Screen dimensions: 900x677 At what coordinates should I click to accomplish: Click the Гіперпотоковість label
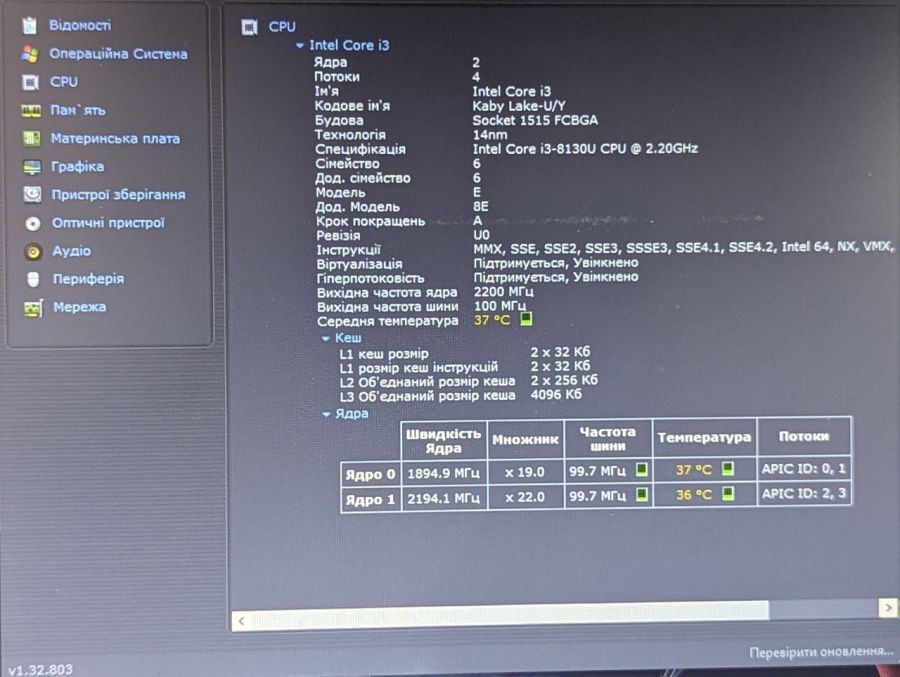pyautogui.click(x=370, y=278)
